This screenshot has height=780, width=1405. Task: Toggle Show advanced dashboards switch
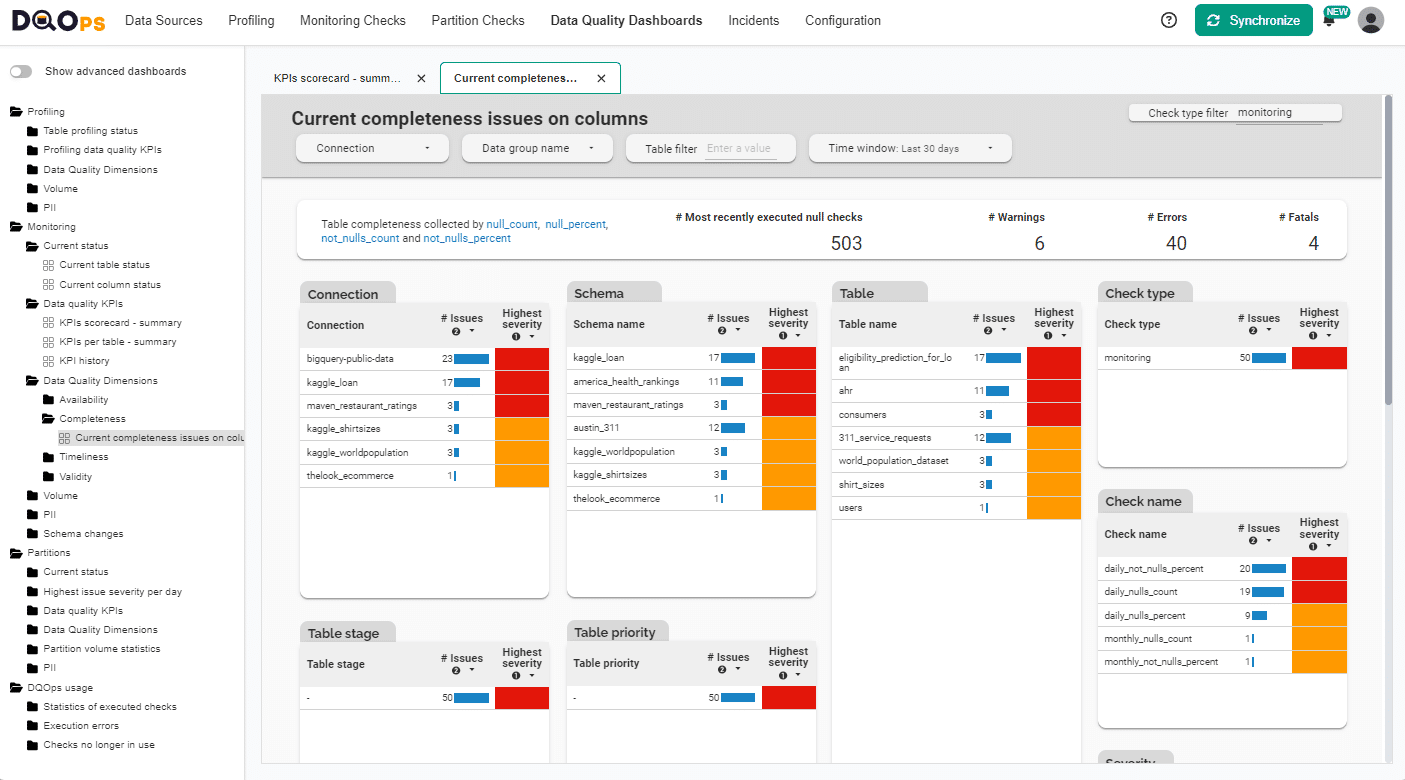[21, 72]
